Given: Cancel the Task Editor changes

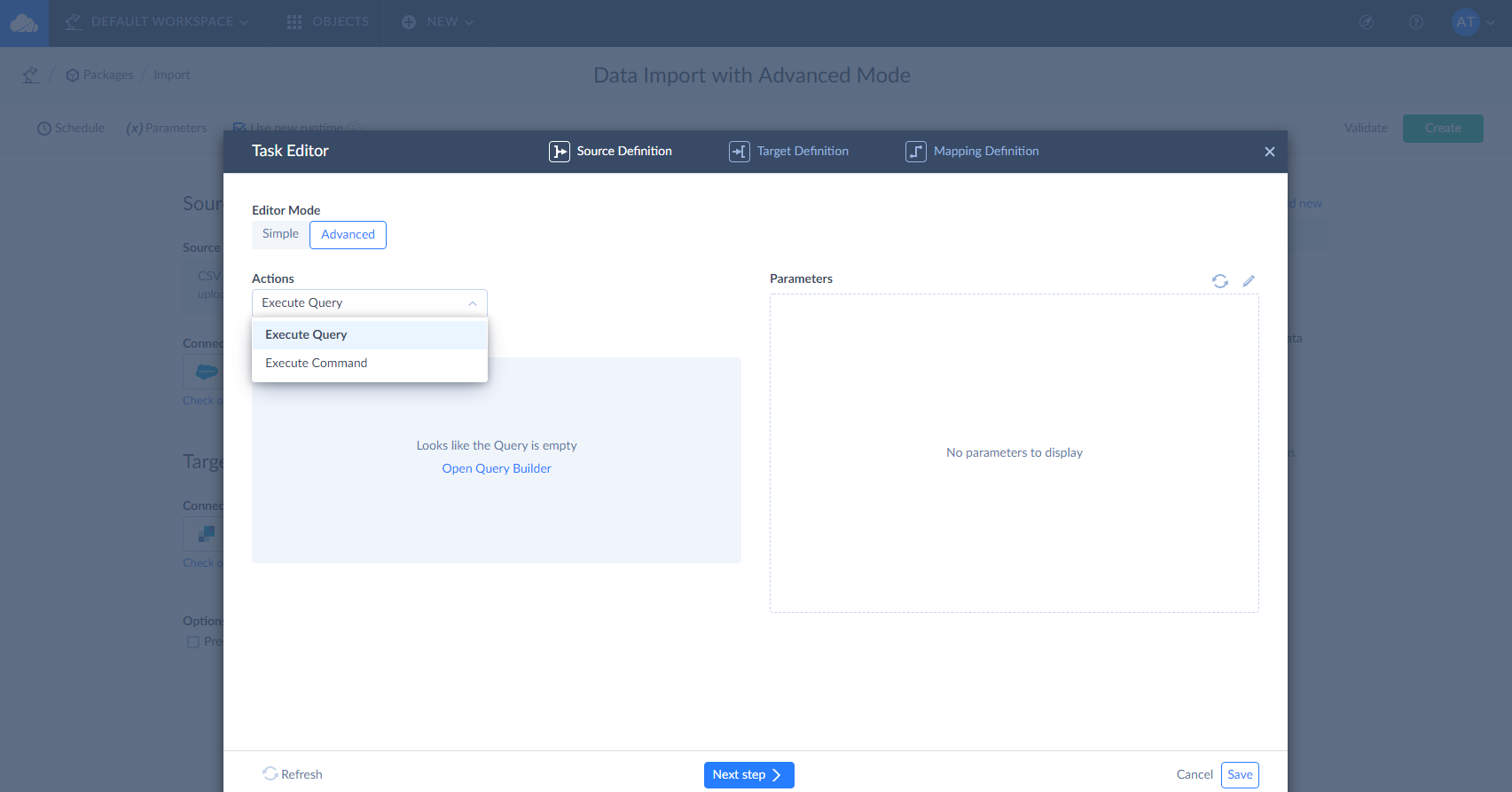Looking at the screenshot, I should [1195, 775].
